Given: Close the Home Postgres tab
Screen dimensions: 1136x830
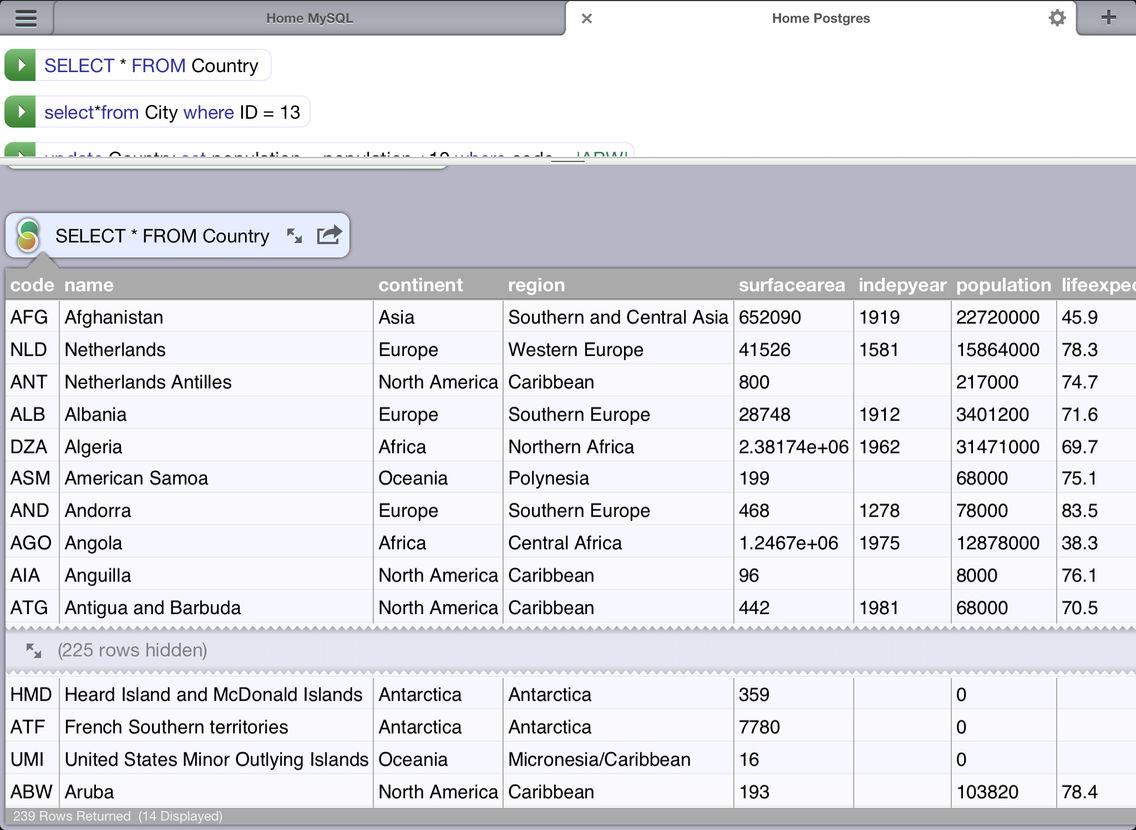Looking at the screenshot, I should click(587, 18).
